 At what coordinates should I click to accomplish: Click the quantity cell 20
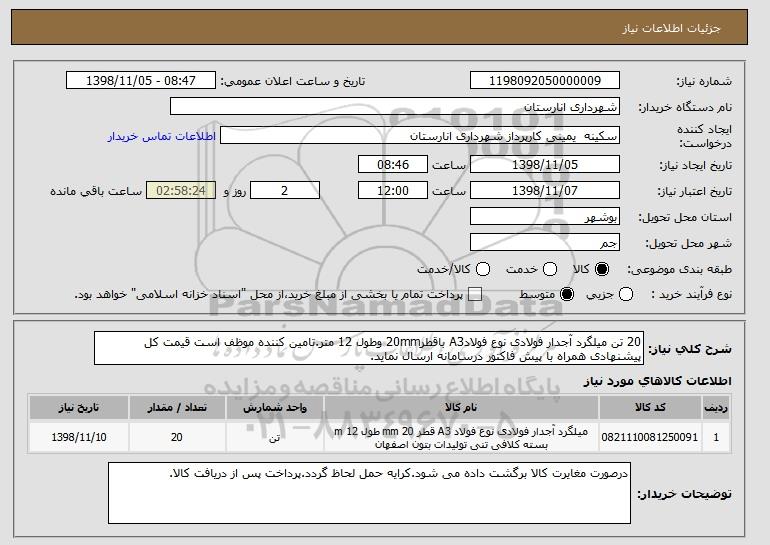tap(177, 437)
